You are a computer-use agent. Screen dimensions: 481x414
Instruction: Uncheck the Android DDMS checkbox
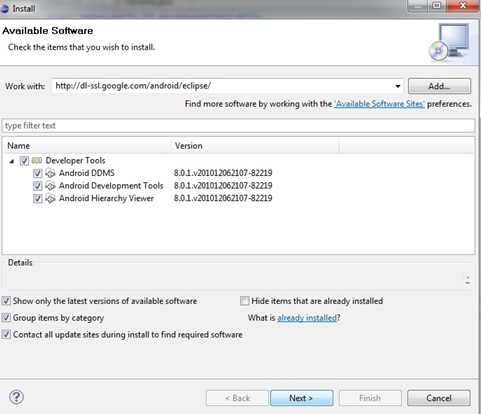click(37, 173)
